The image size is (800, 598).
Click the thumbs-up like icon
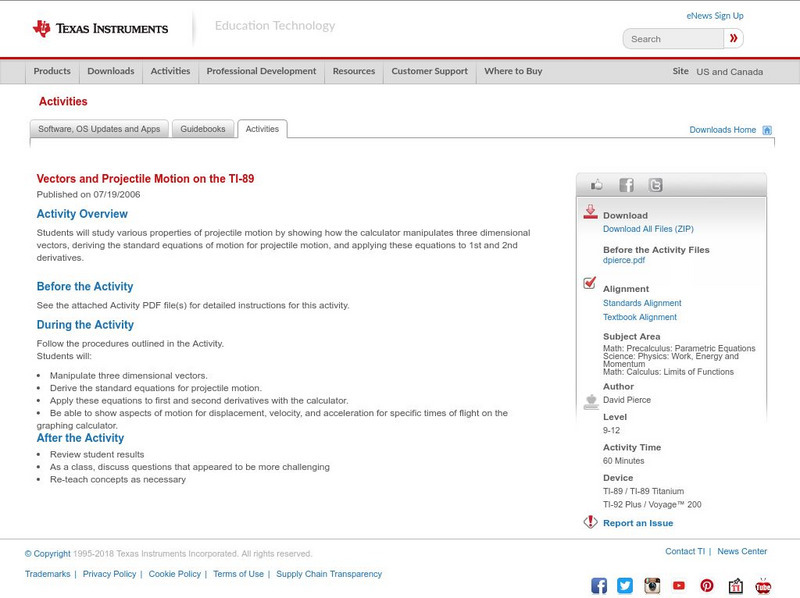(x=596, y=185)
